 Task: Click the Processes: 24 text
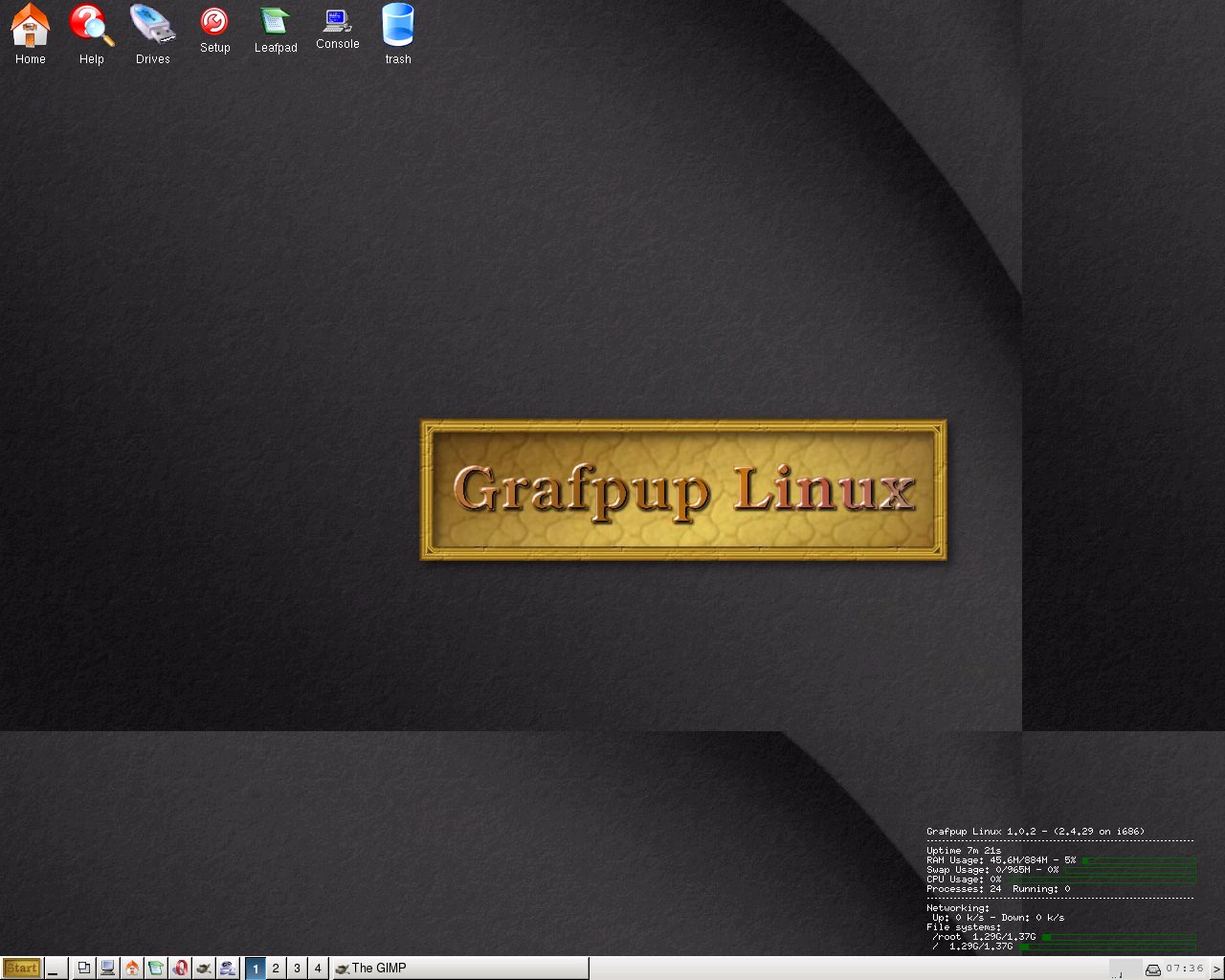click(964, 889)
